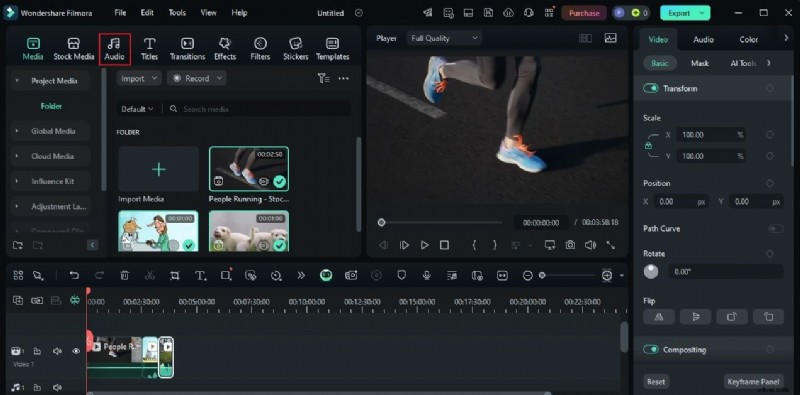Expand the Cloud Media tree item
800x395 pixels.
tap(16, 156)
